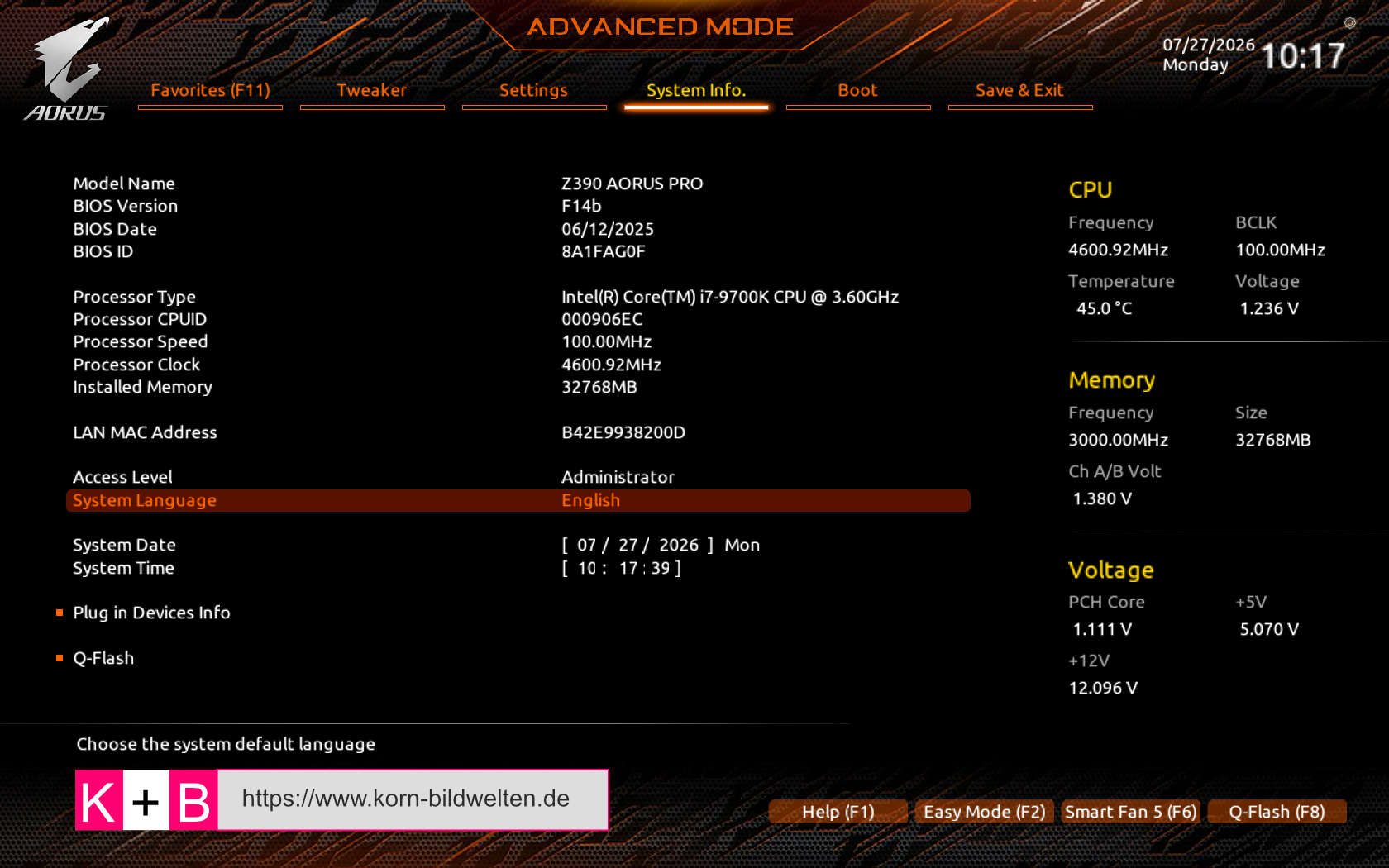Viewport: 1389px width, 868px height.
Task: Click the memory Size value in the side panel
Action: pos(1273,440)
